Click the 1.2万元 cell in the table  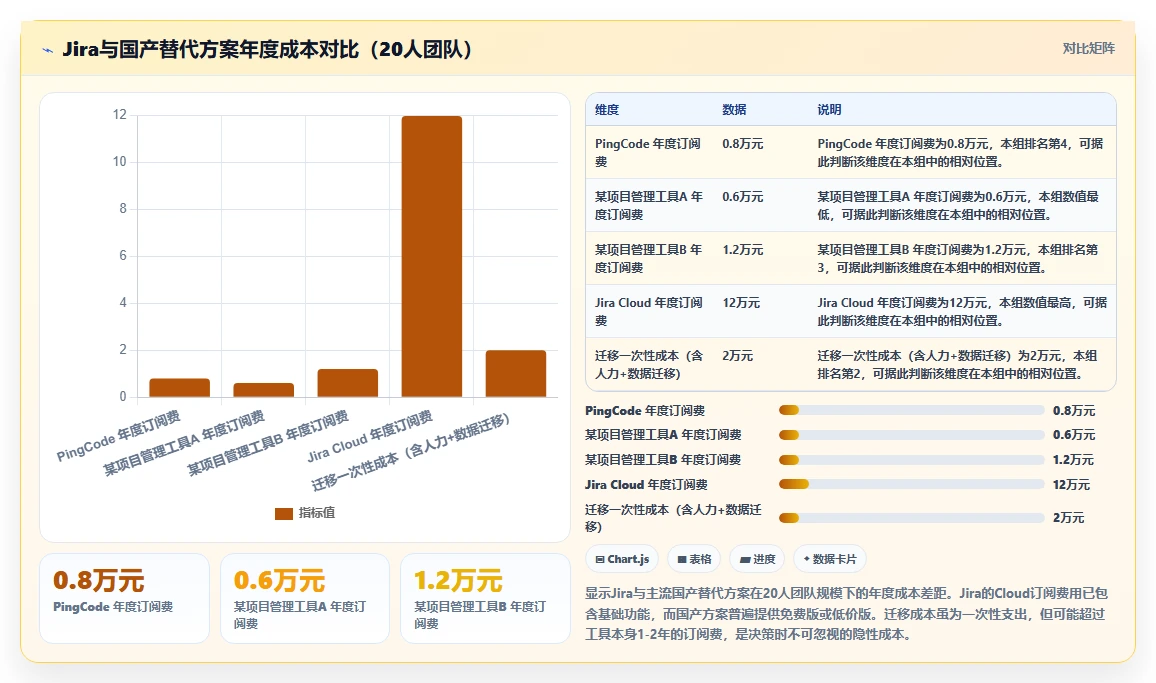[x=742, y=250]
